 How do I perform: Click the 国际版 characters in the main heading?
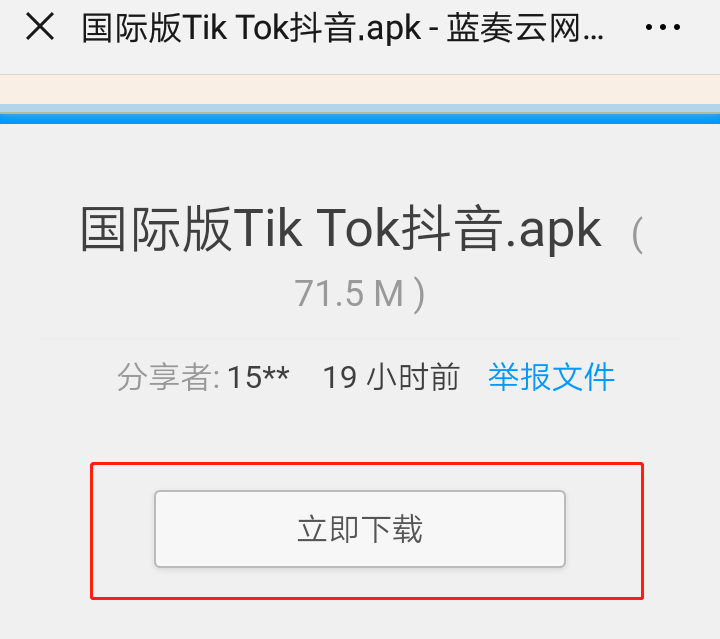pyautogui.click(x=155, y=229)
